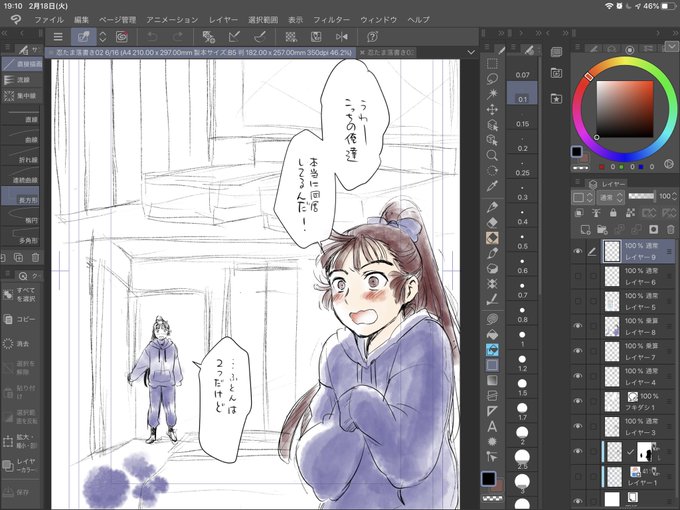Open the tool palette hamburger menu
The image size is (680, 510).
coord(487,46)
